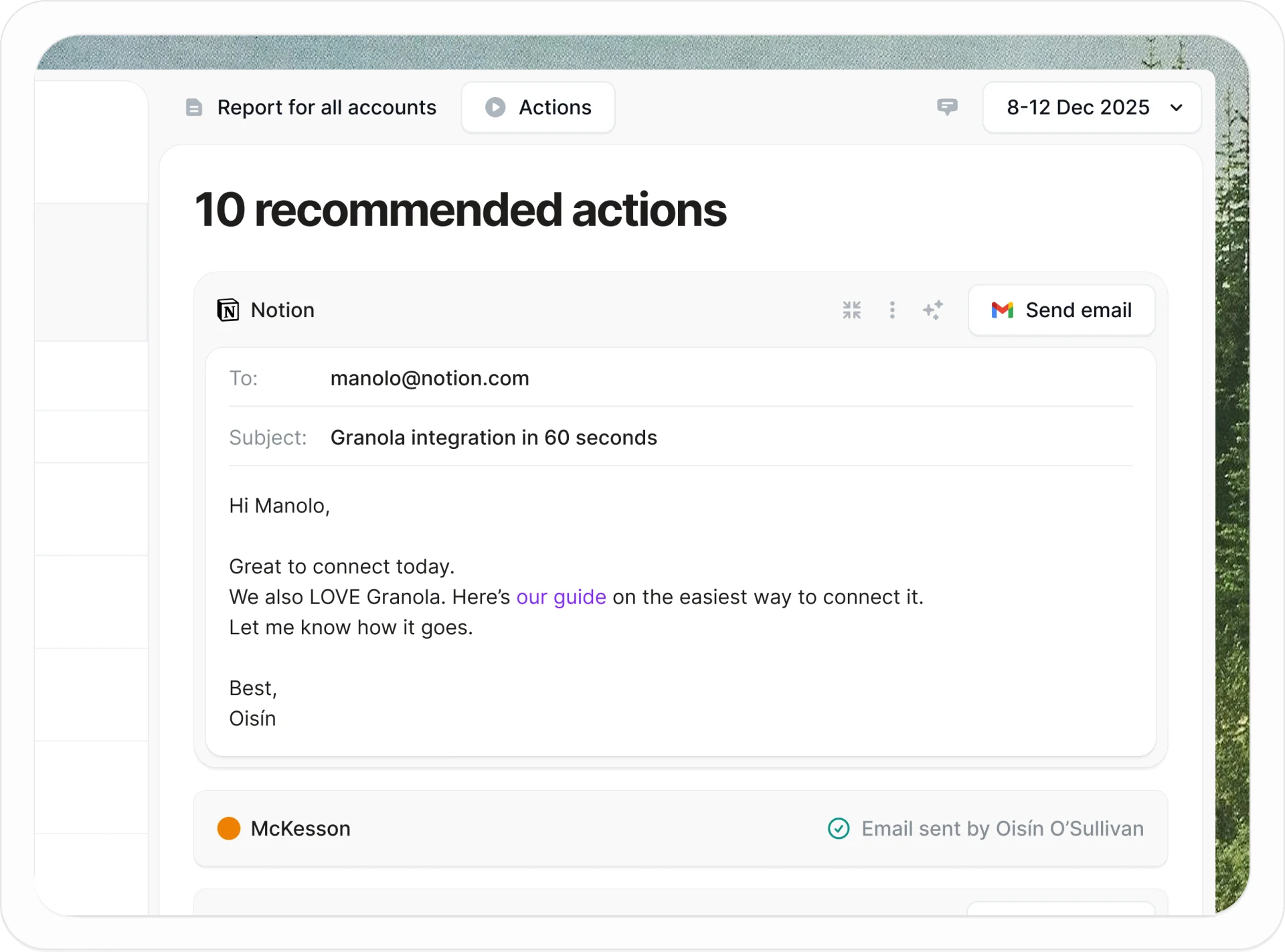The height and width of the screenshot is (952, 1285).
Task: Select the highlighted left sidebar item
Action: pyautogui.click(x=91, y=272)
